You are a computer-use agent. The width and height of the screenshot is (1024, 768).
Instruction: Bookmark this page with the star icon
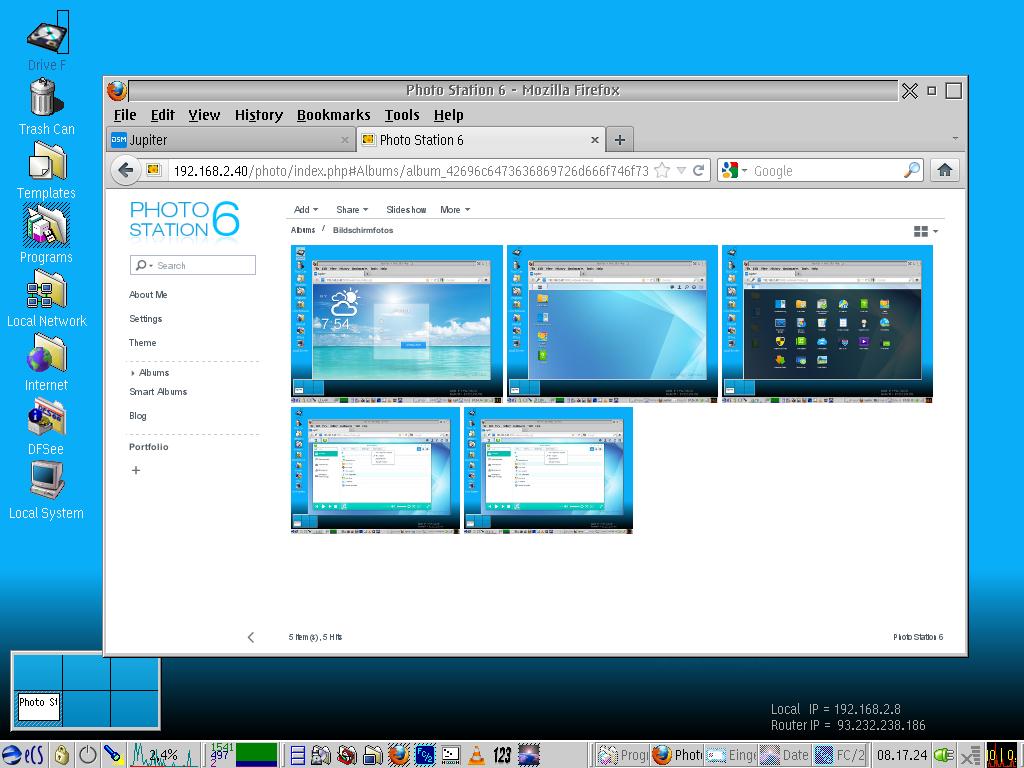tap(662, 170)
